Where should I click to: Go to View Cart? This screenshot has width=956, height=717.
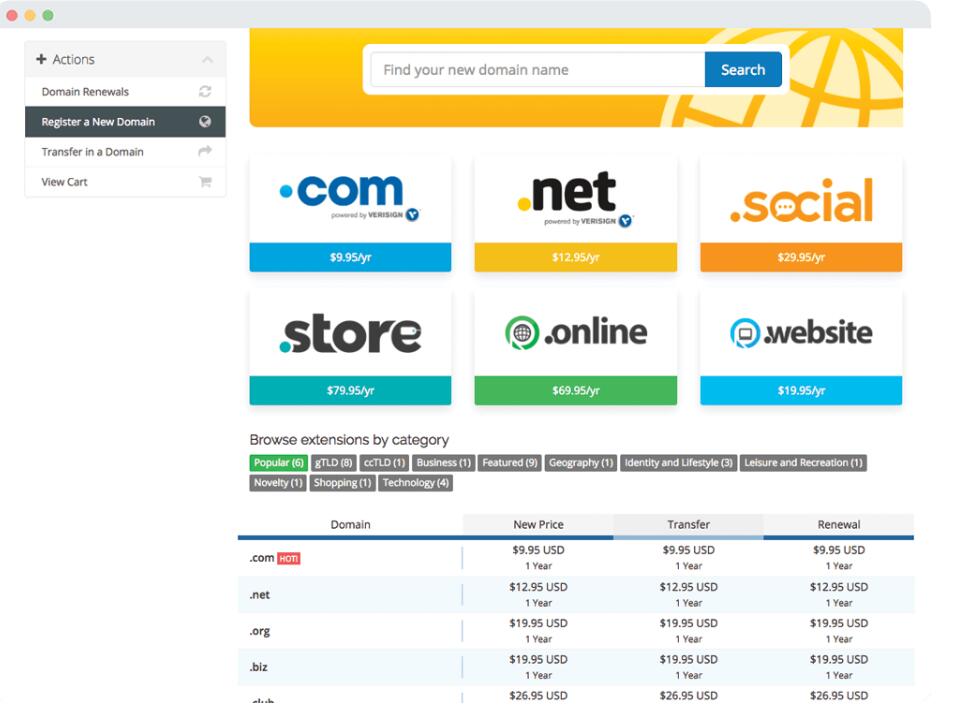(x=125, y=182)
